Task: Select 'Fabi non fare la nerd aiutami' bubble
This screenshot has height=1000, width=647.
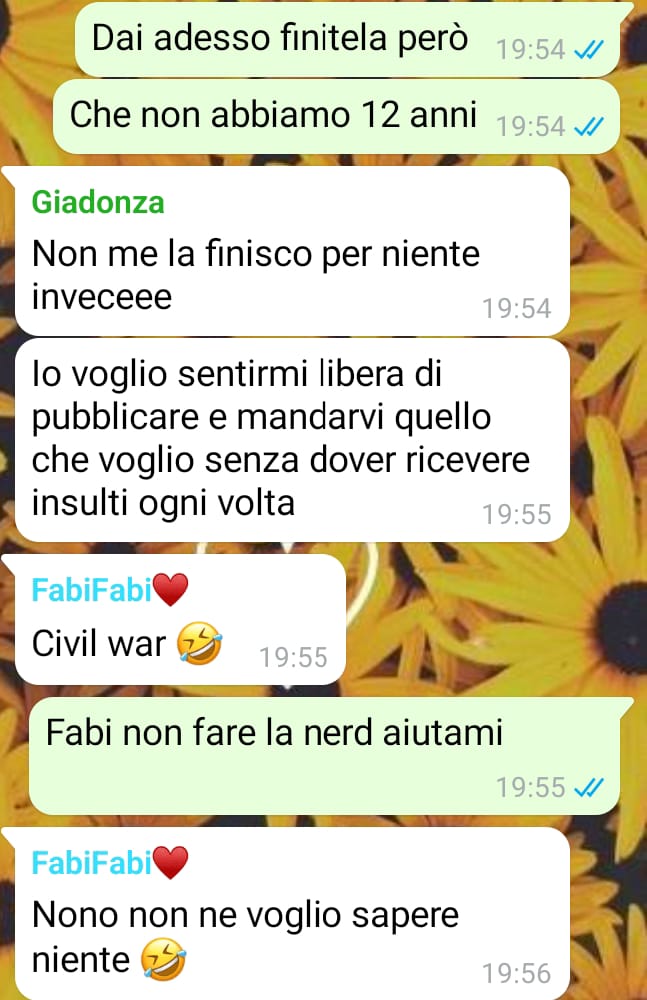Action: click(325, 756)
